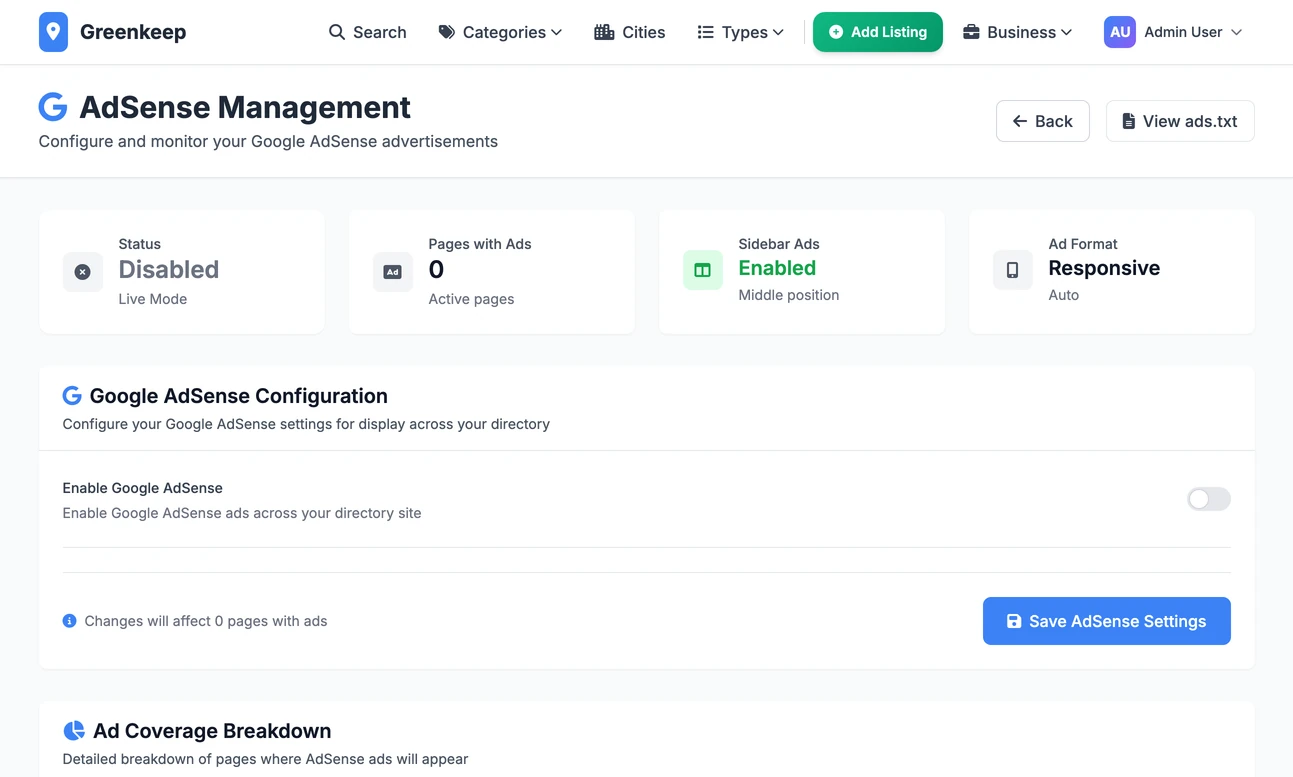Toggle the Enable Google AdSense switch
The height and width of the screenshot is (777, 1293).
pyautogui.click(x=1208, y=499)
